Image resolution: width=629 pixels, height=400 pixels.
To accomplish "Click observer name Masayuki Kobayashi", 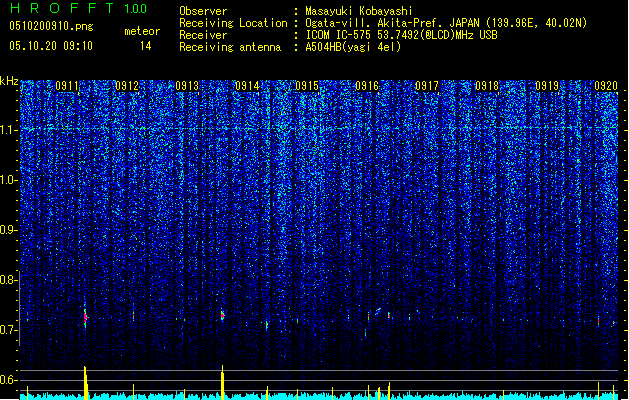I will click(359, 11).
